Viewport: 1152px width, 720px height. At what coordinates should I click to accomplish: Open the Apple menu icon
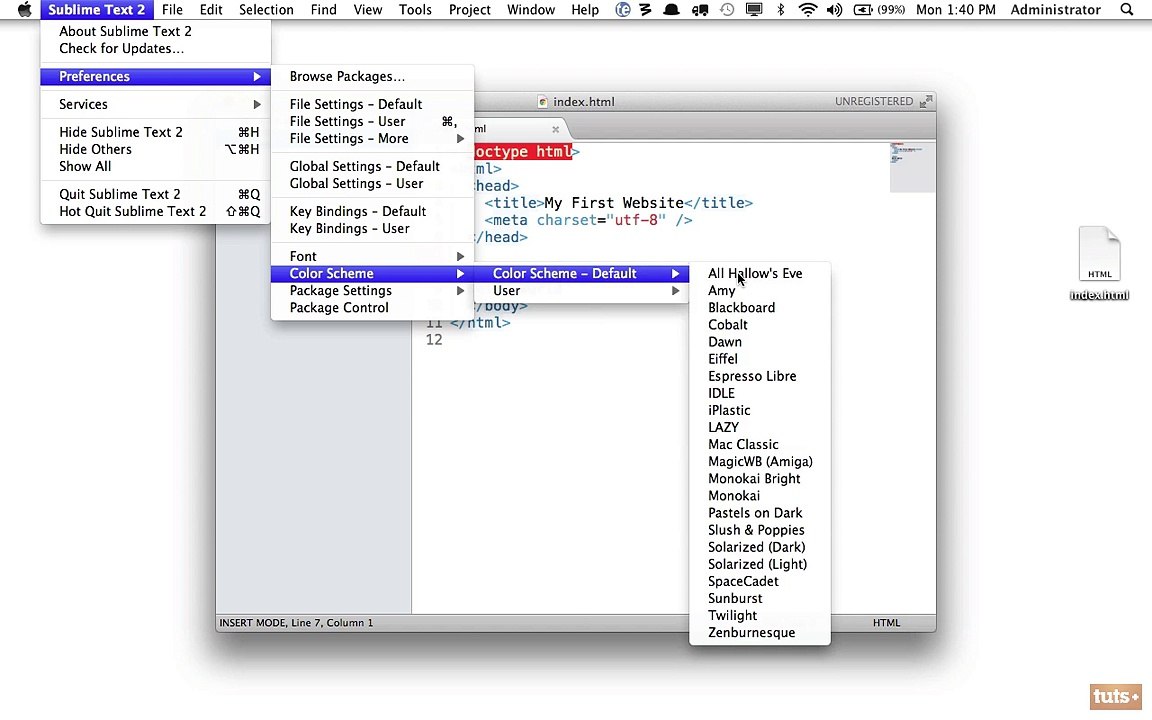(x=24, y=10)
